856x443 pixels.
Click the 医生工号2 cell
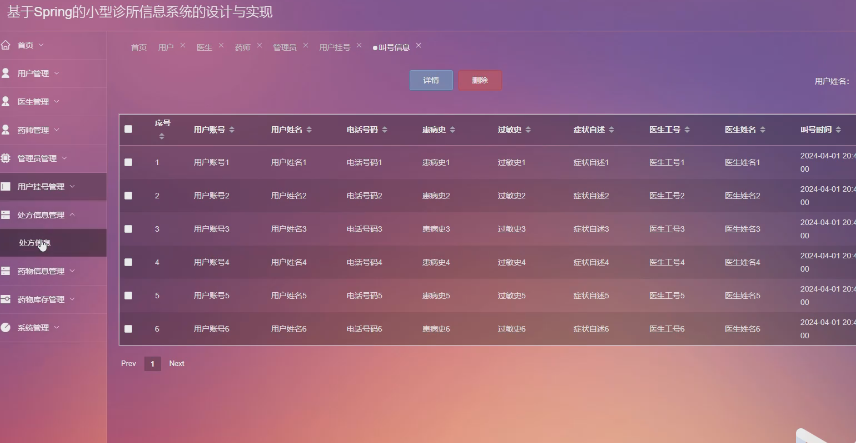667,196
